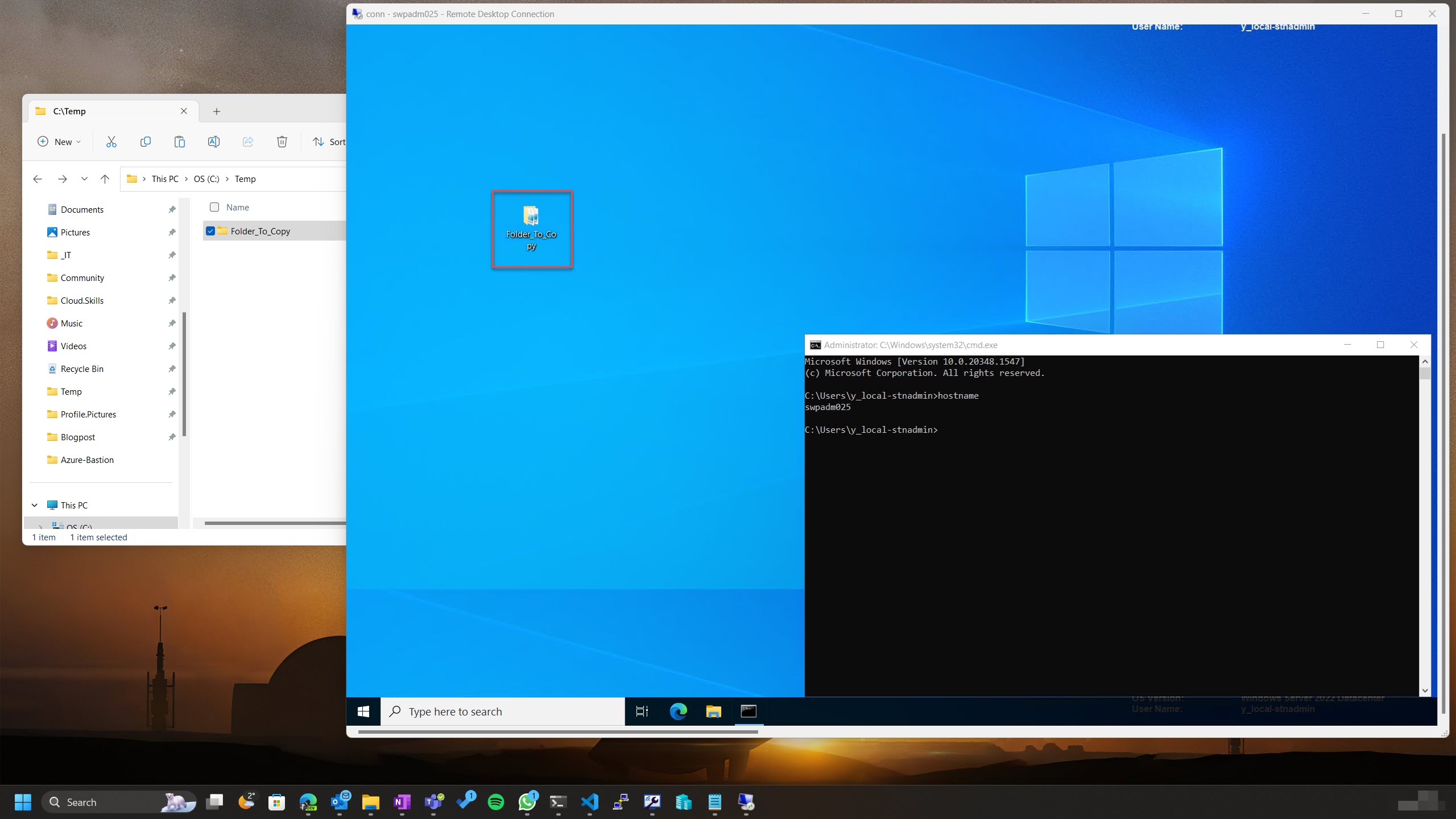Open local Windows Start menu
This screenshot has width=1456, height=819.
point(23,802)
